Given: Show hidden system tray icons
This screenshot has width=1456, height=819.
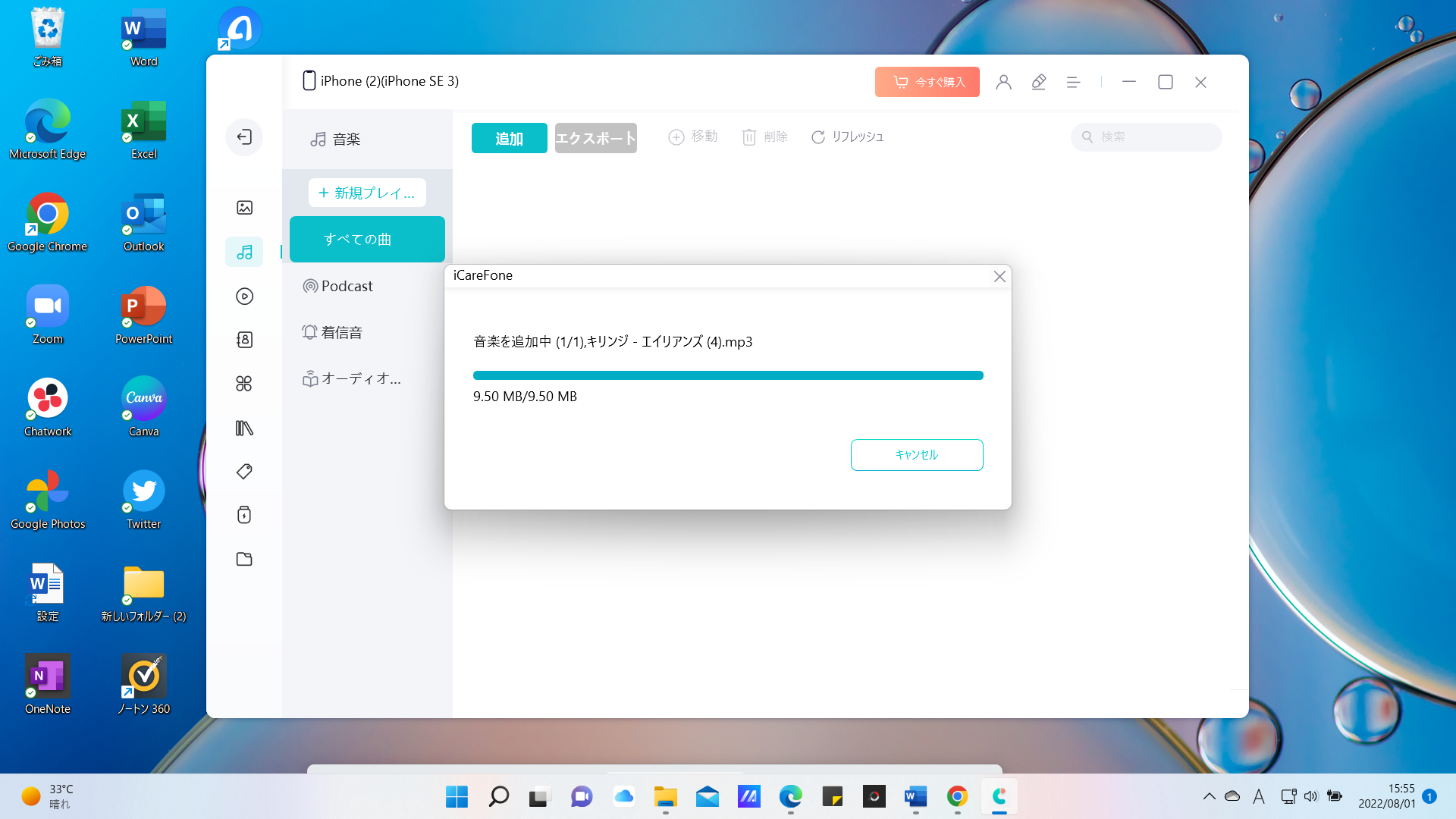Looking at the screenshot, I should tap(1209, 796).
